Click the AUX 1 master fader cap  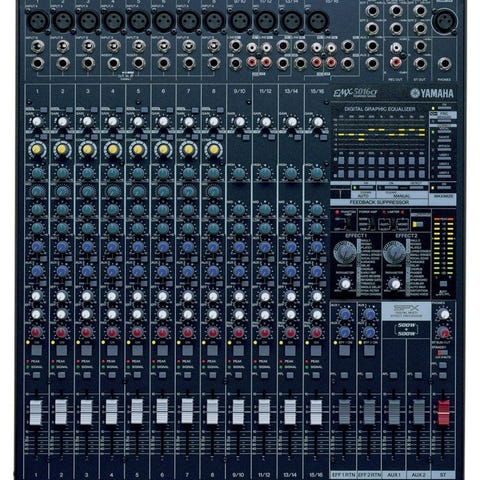pos(394,413)
